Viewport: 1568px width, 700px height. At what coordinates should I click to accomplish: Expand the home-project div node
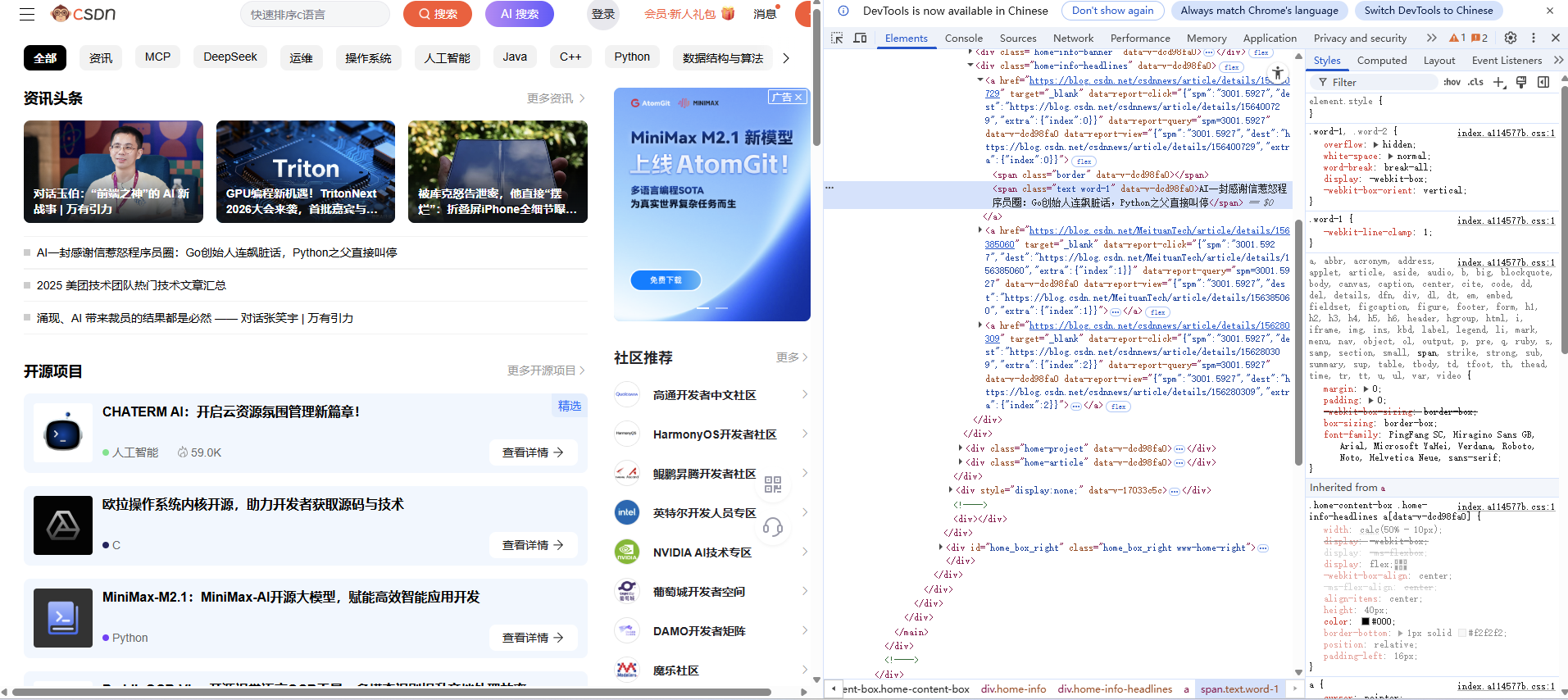pos(961,448)
